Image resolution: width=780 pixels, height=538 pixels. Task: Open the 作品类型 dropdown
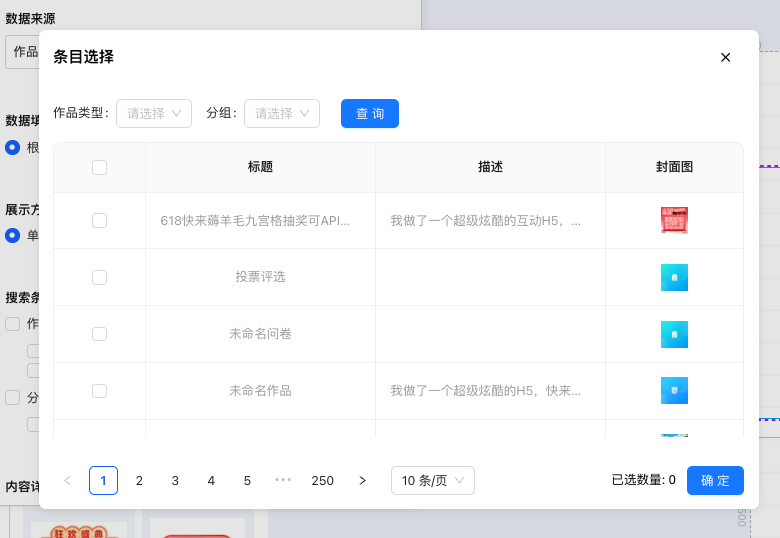tap(154, 114)
